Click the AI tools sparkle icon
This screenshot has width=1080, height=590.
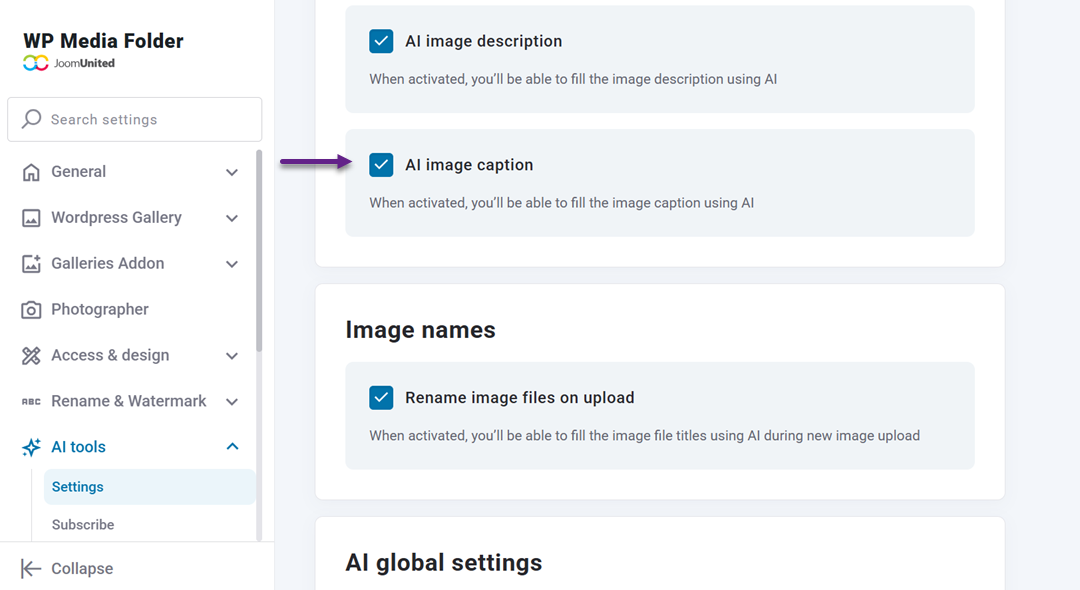(x=31, y=447)
